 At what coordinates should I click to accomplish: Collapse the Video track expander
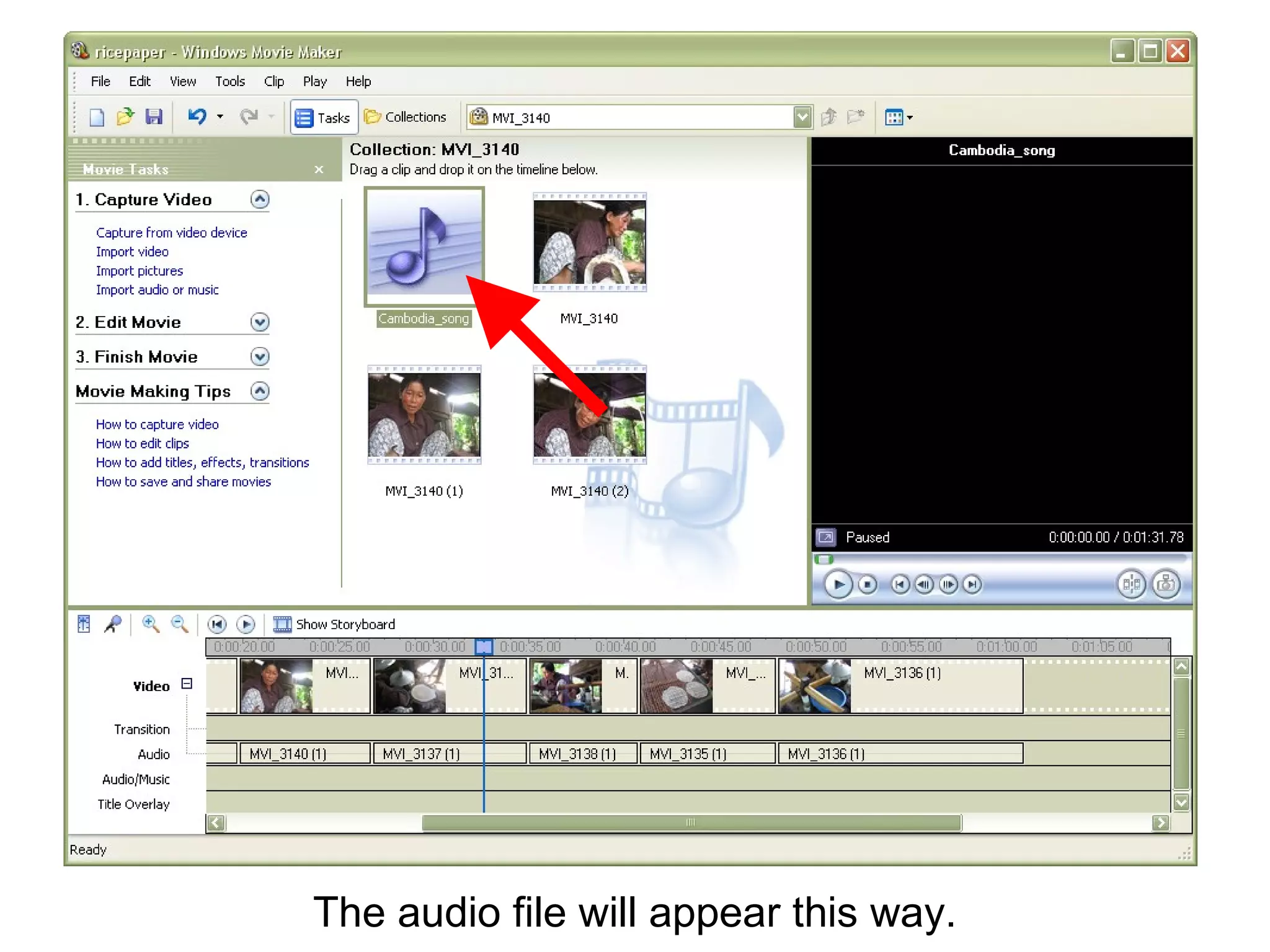pyautogui.click(x=187, y=684)
